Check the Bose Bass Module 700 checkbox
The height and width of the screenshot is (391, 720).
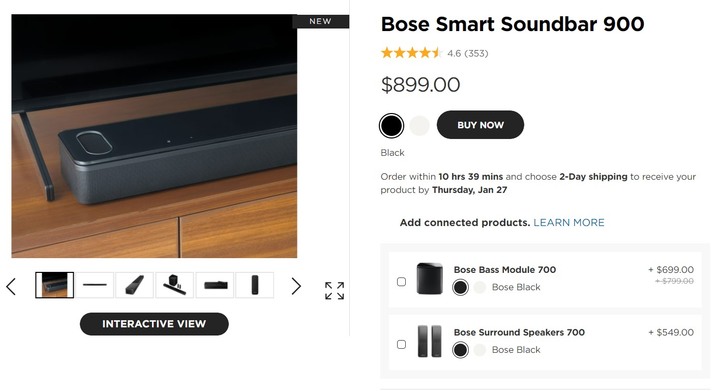click(401, 282)
